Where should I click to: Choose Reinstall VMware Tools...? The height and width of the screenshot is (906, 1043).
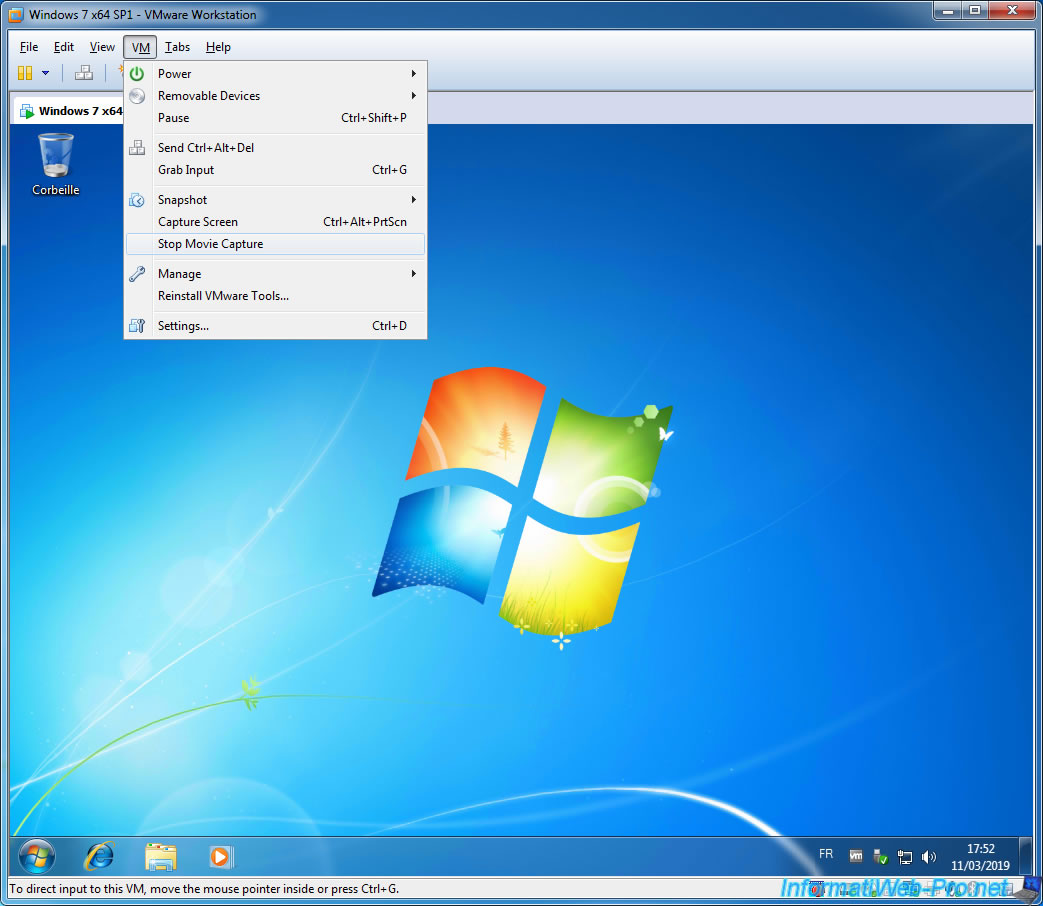pyautogui.click(x=275, y=296)
